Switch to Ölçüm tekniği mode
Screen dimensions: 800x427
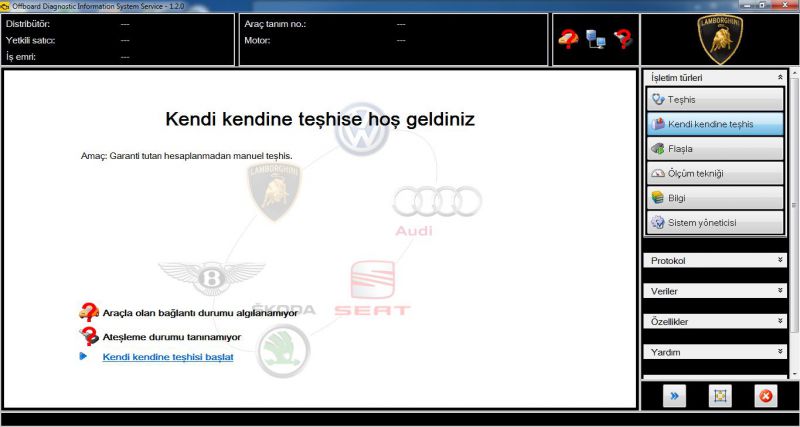[x=715, y=173]
